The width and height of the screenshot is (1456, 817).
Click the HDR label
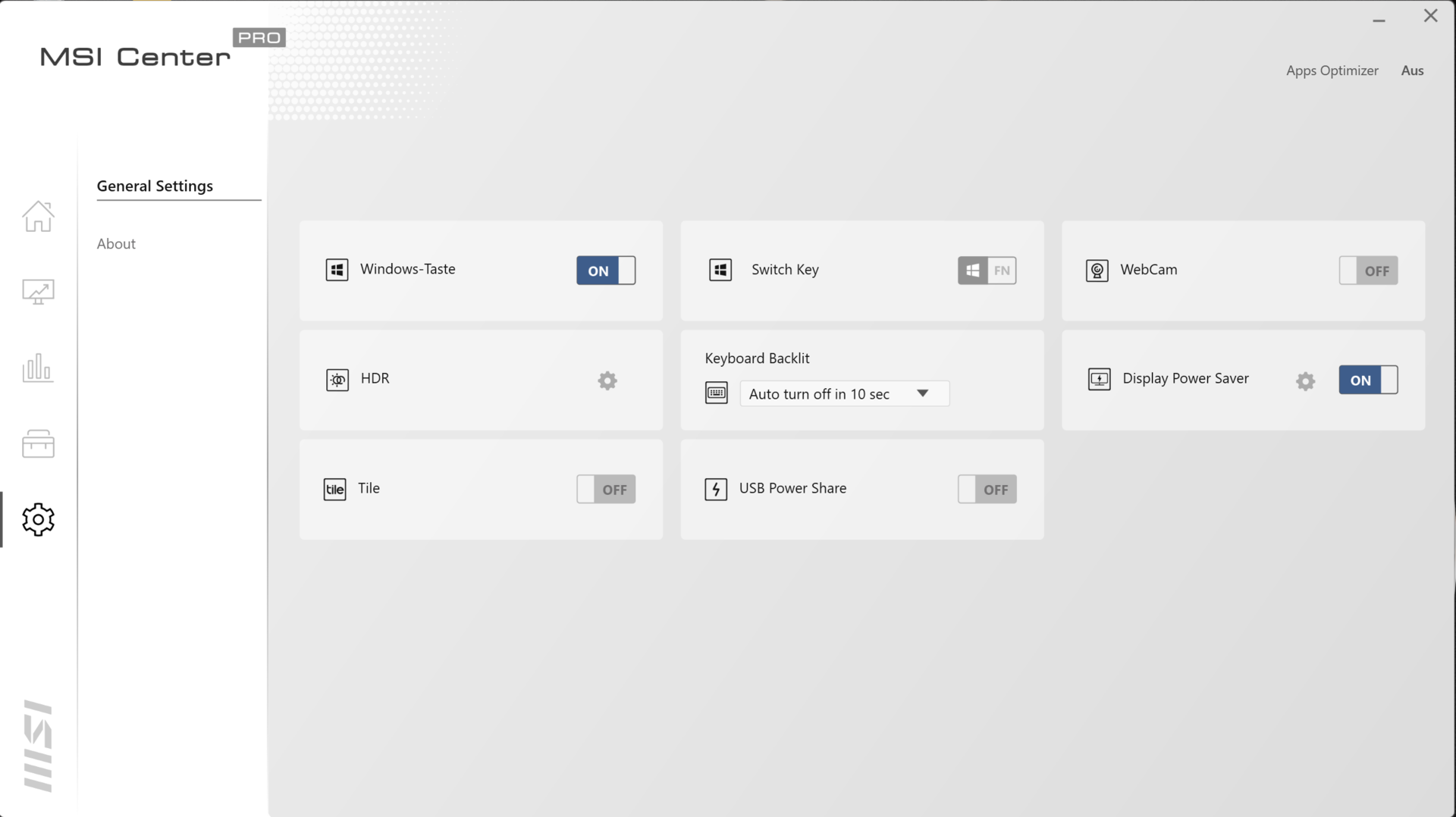(x=375, y=378)
